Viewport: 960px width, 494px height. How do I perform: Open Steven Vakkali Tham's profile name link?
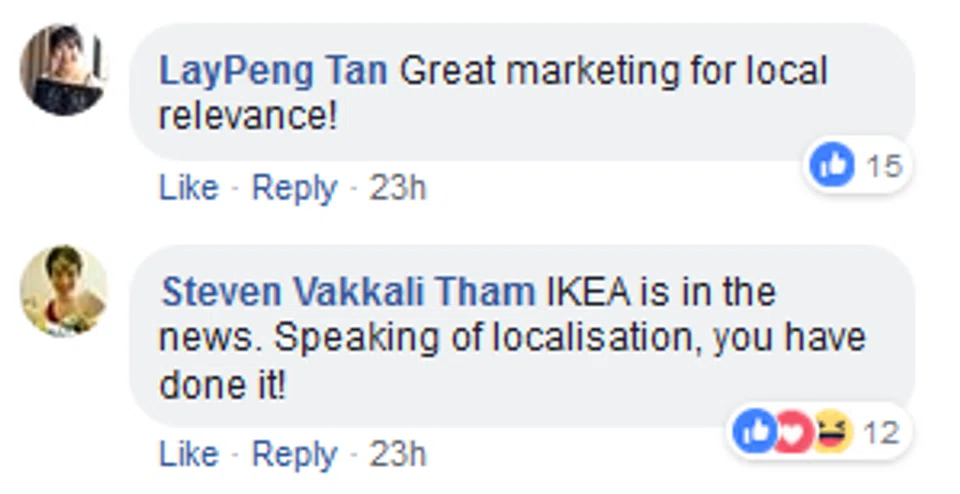(348, 292)
